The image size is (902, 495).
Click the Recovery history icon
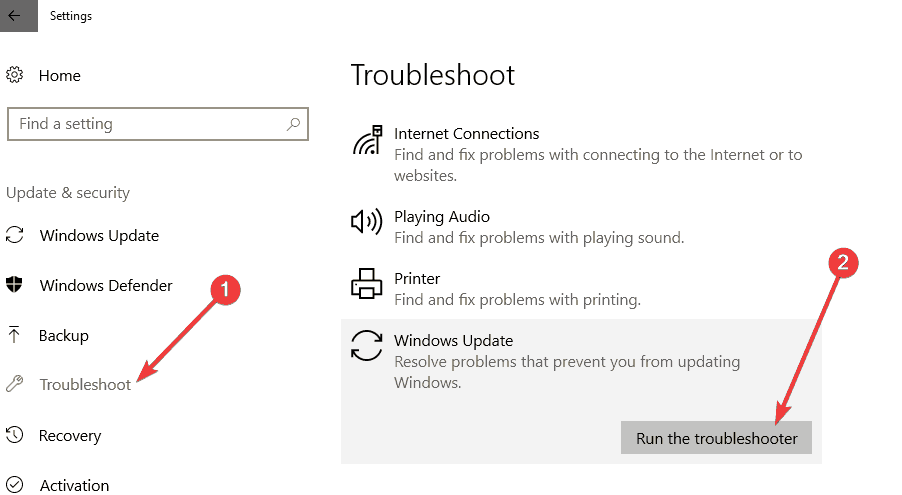tap(15, 435)
